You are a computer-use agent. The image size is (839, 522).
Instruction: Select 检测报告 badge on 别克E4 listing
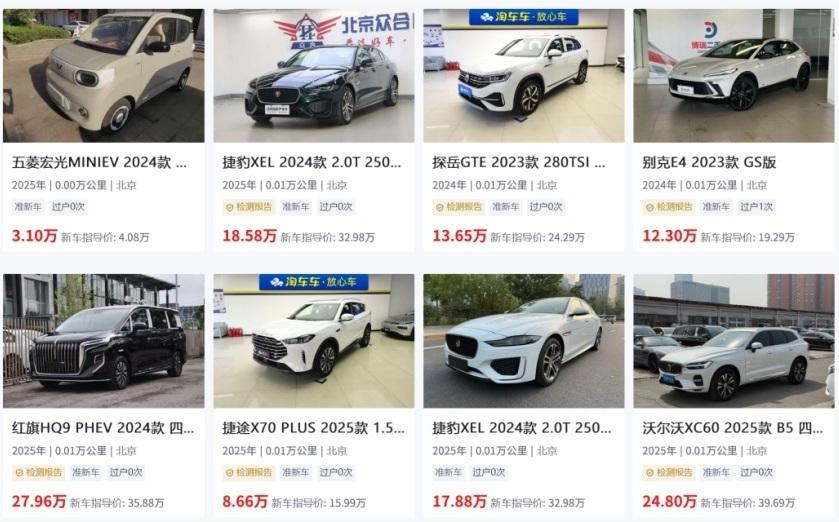coord(669,207)
